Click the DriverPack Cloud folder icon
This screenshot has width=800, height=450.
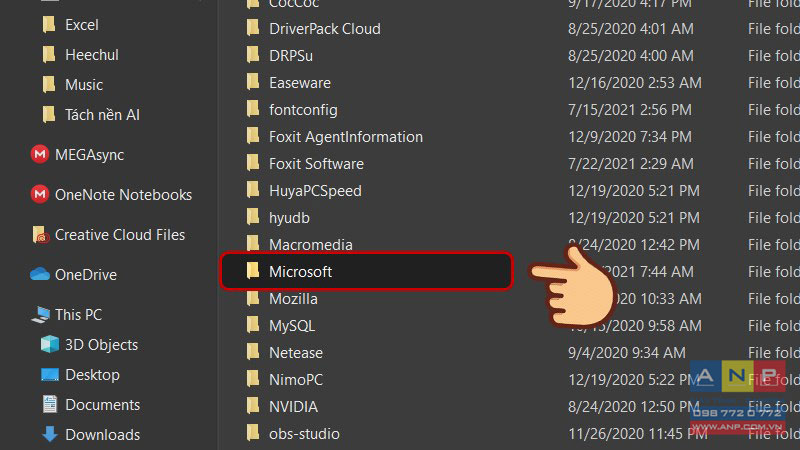pos(253,28)
